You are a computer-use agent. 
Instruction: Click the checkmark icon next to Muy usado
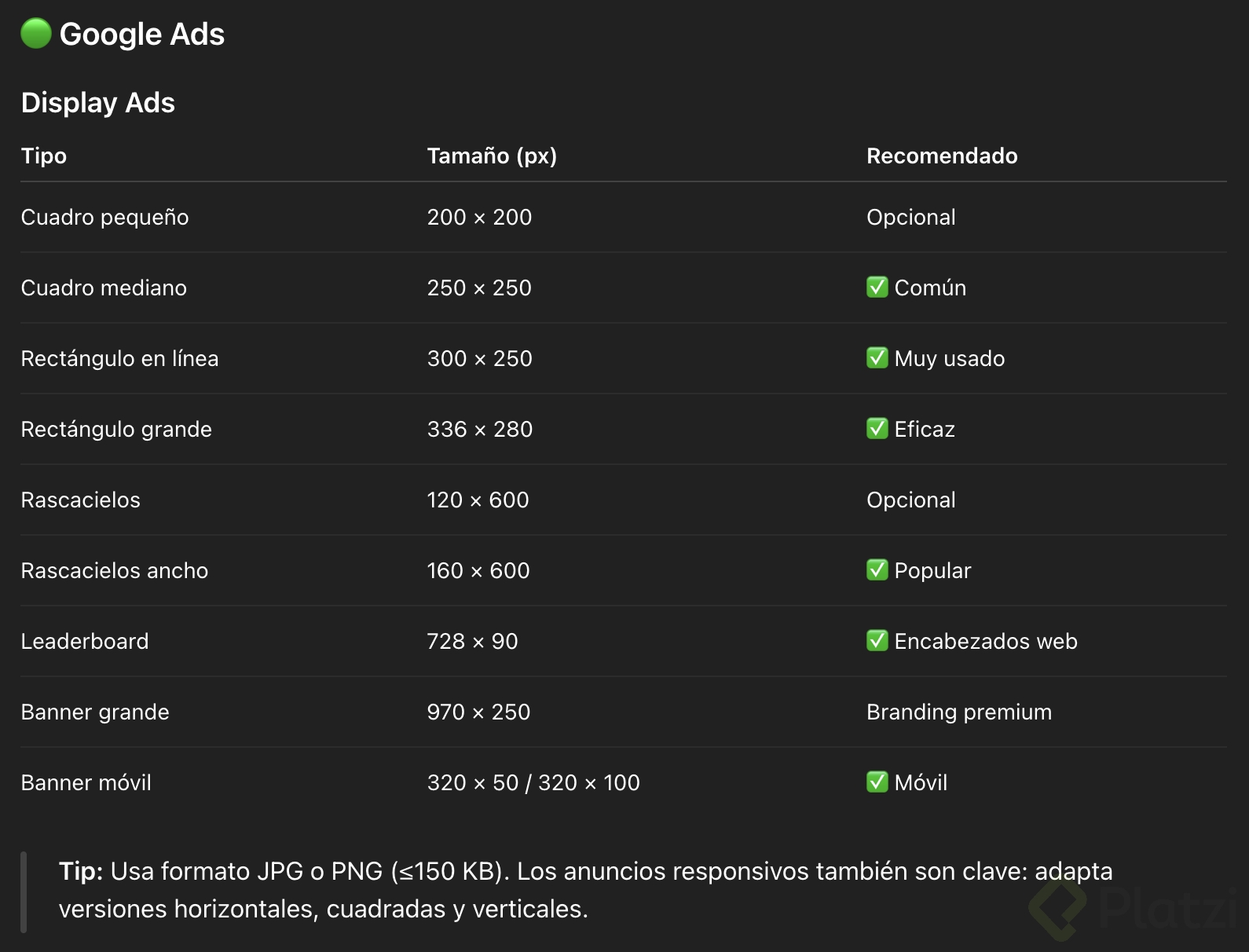[x=877, y=358]
